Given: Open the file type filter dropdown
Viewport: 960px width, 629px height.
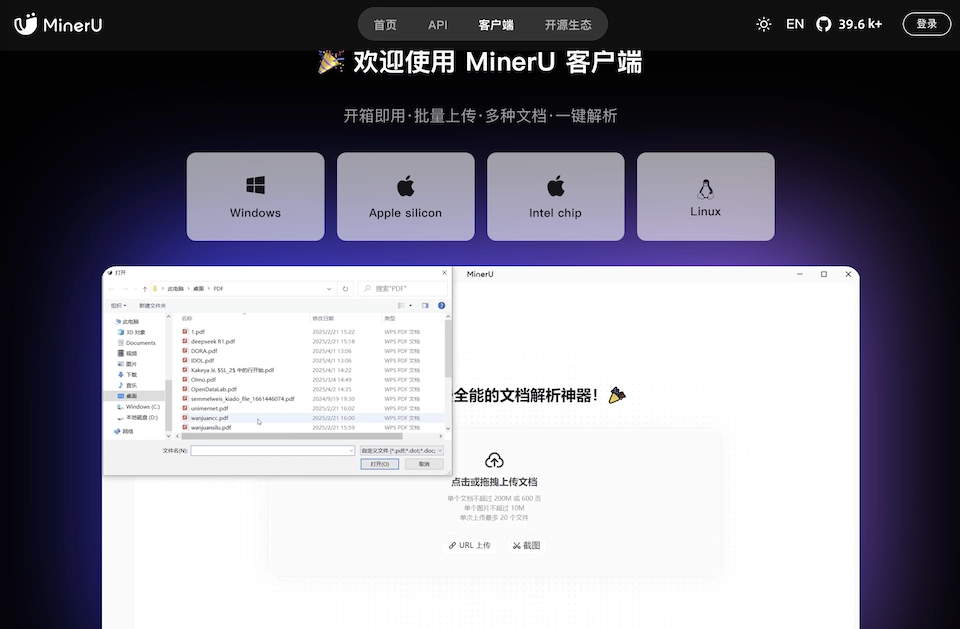Looking at the screenshot, I should click(402, 450).
